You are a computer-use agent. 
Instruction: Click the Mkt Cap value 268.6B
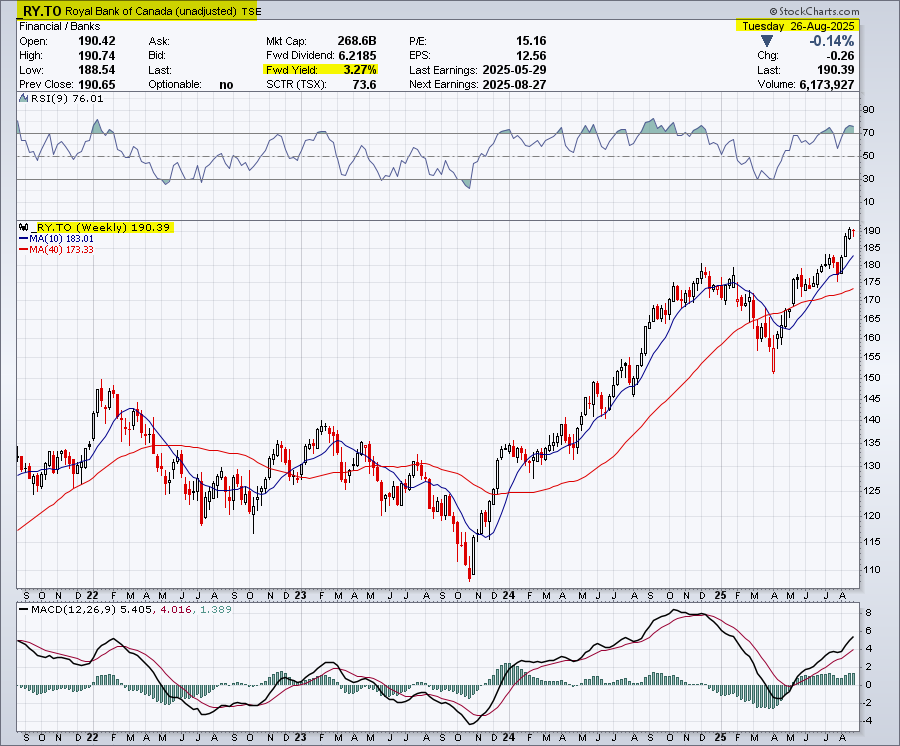[x=356, y=41]
